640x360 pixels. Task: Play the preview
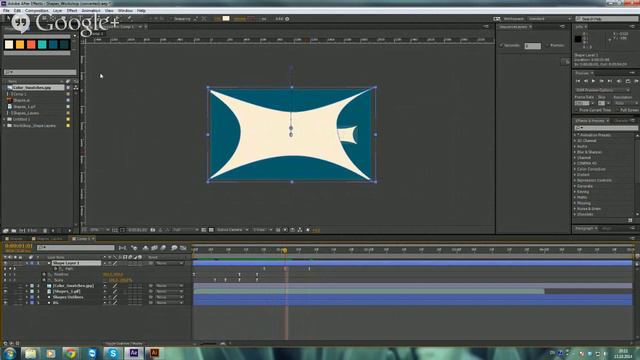point(593,81)
